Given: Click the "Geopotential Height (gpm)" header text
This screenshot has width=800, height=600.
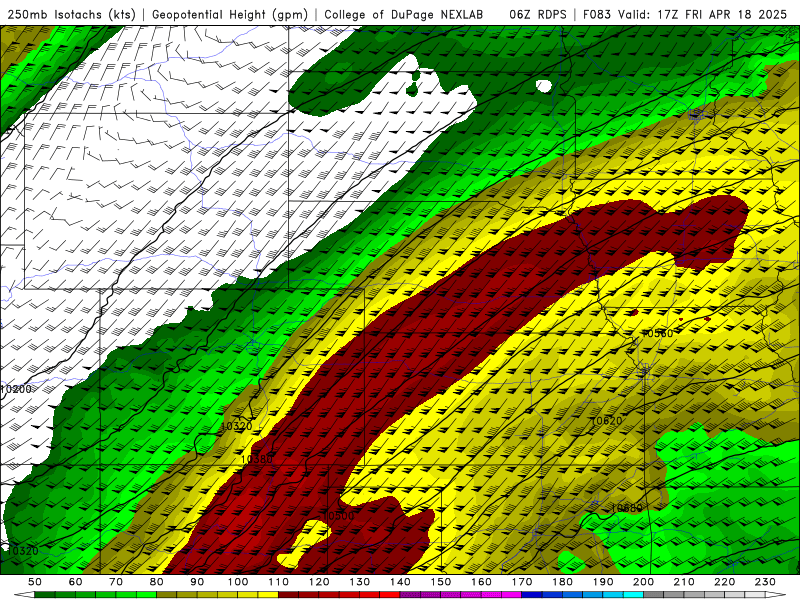Looking at the screenshot, I should click(x=230, y=15).
